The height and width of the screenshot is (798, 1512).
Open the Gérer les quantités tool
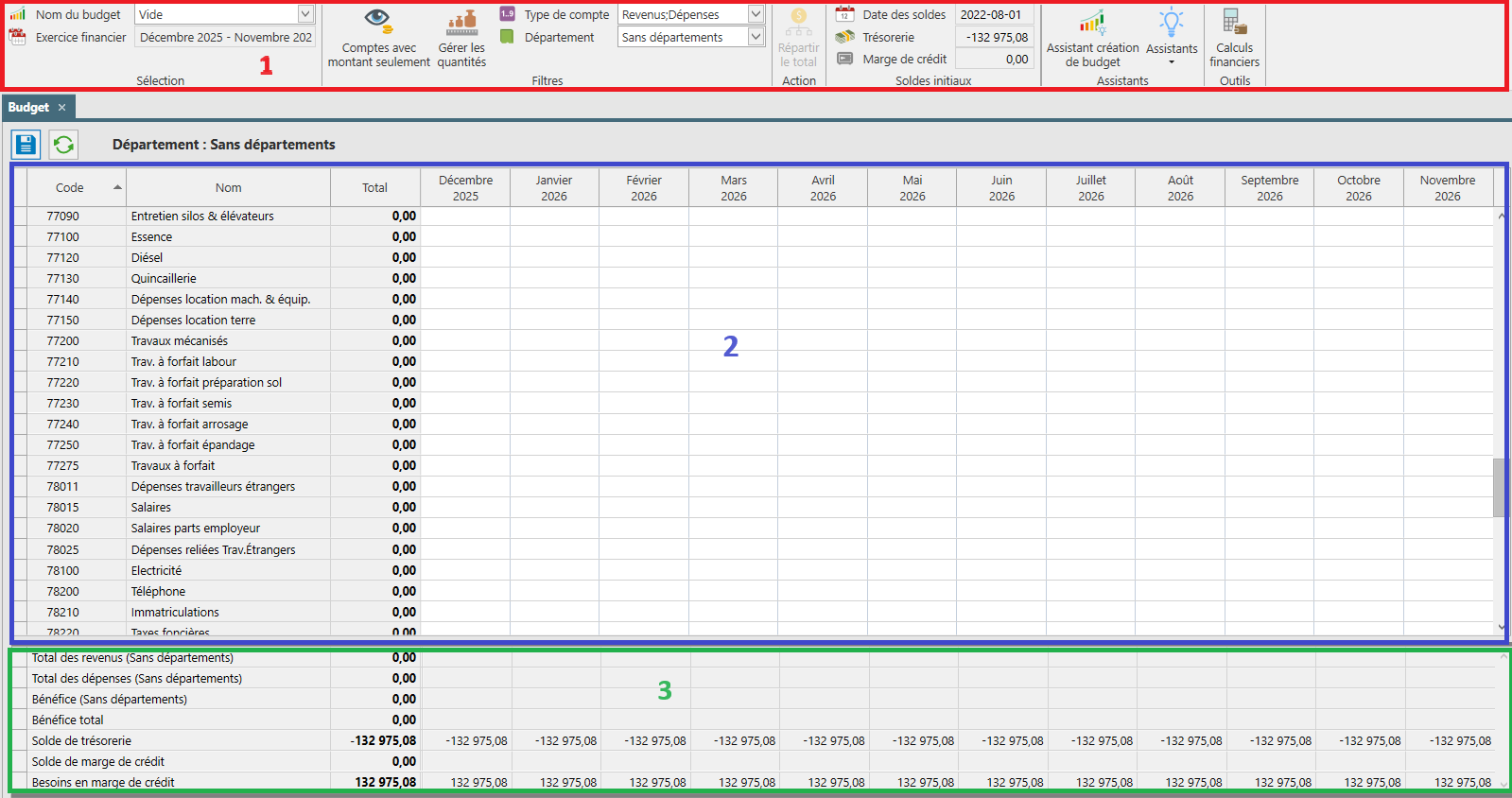[461, 40]
